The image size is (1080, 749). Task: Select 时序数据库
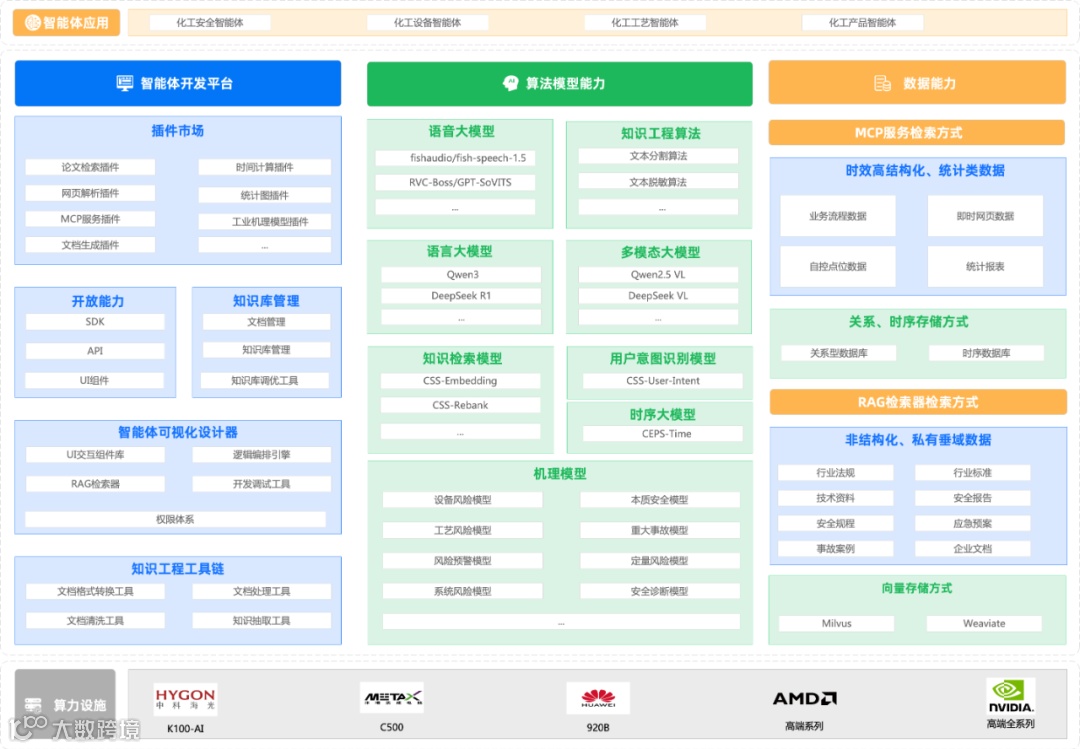[x=986, y=353]
